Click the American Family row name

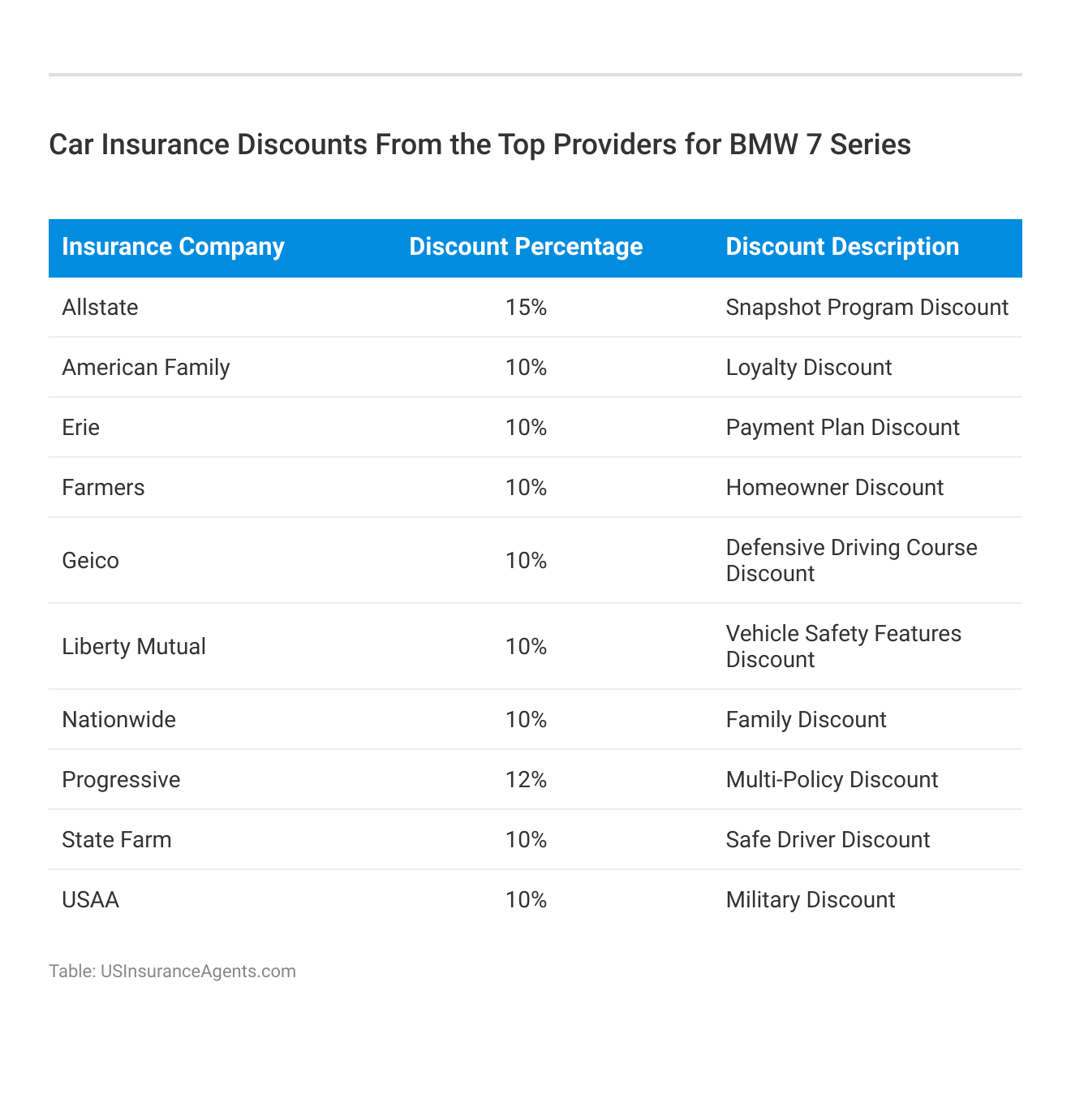146,368
